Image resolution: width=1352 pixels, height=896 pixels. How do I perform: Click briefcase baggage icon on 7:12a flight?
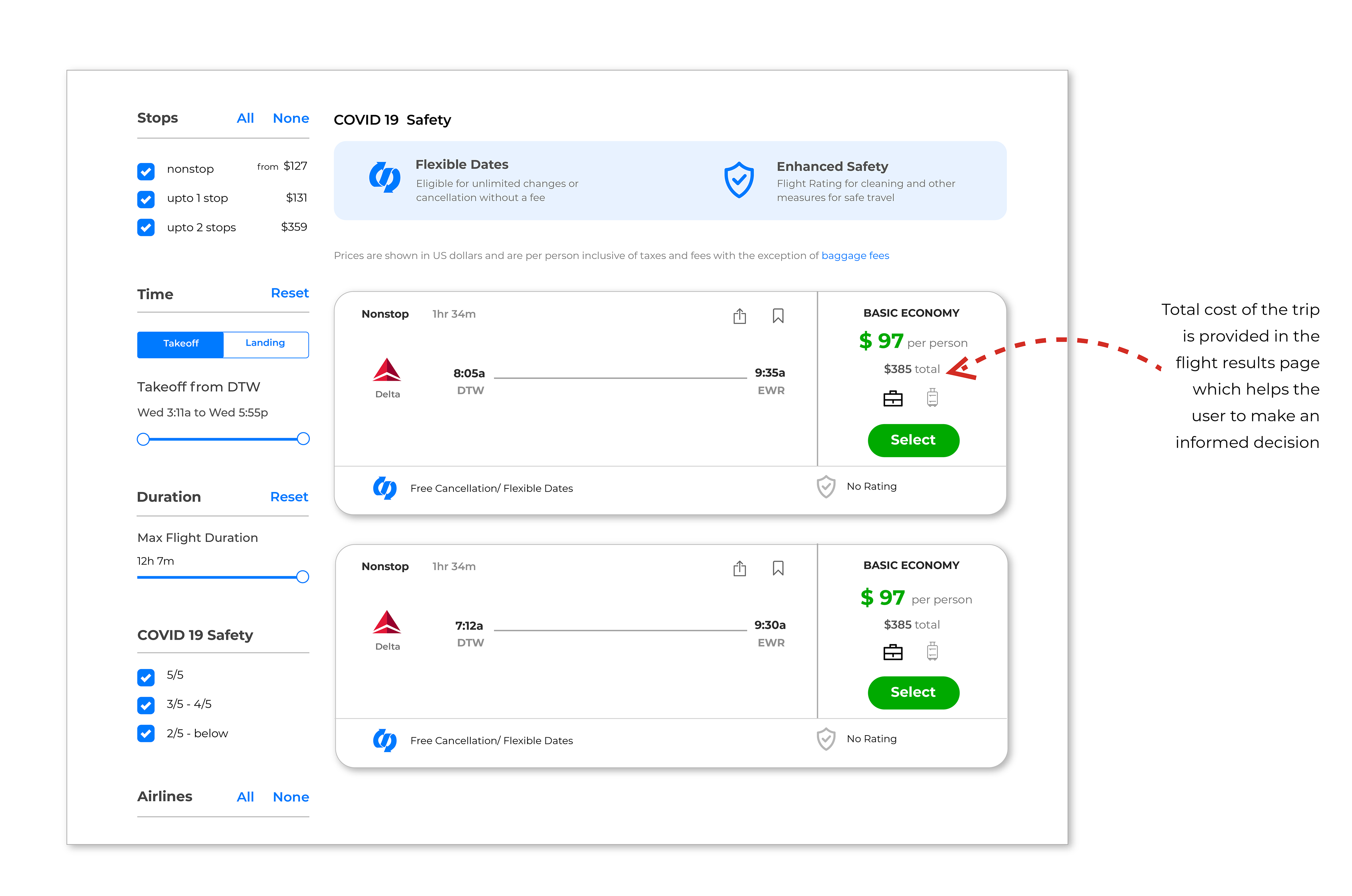[893, 652]
